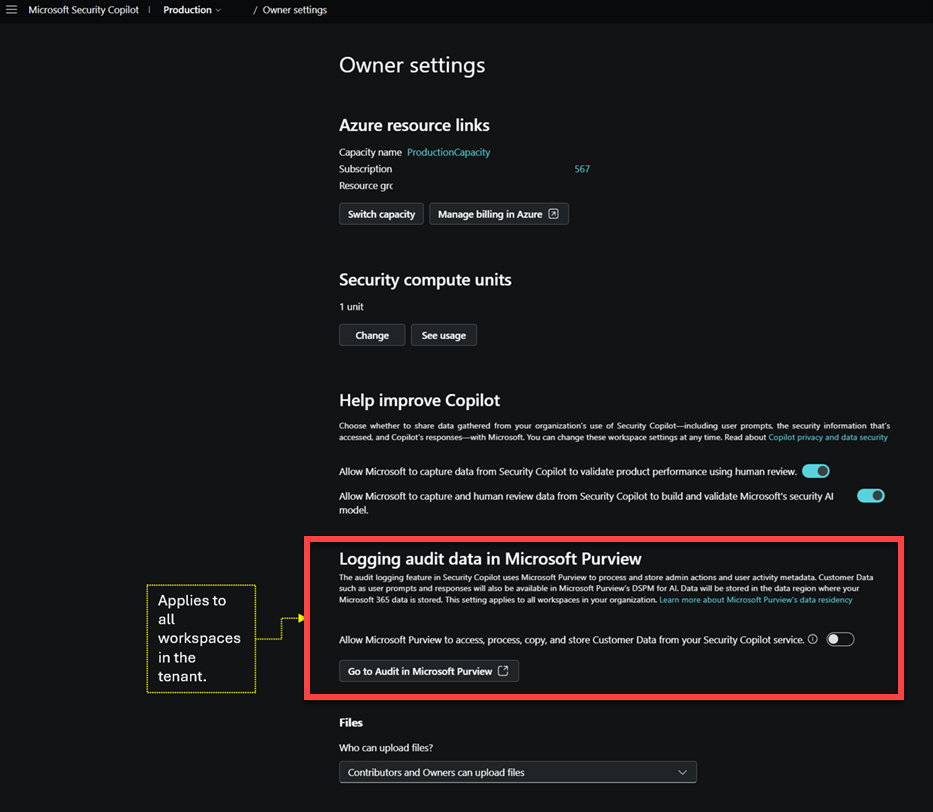The height and width of the screenshot is (812, 933).
Task: Disable security AI model data capture toggle
Action: click(871, 496)
